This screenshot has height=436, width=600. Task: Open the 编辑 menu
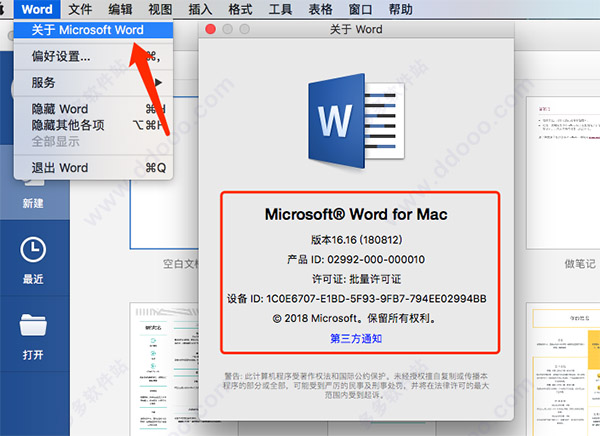coord(120,9)
